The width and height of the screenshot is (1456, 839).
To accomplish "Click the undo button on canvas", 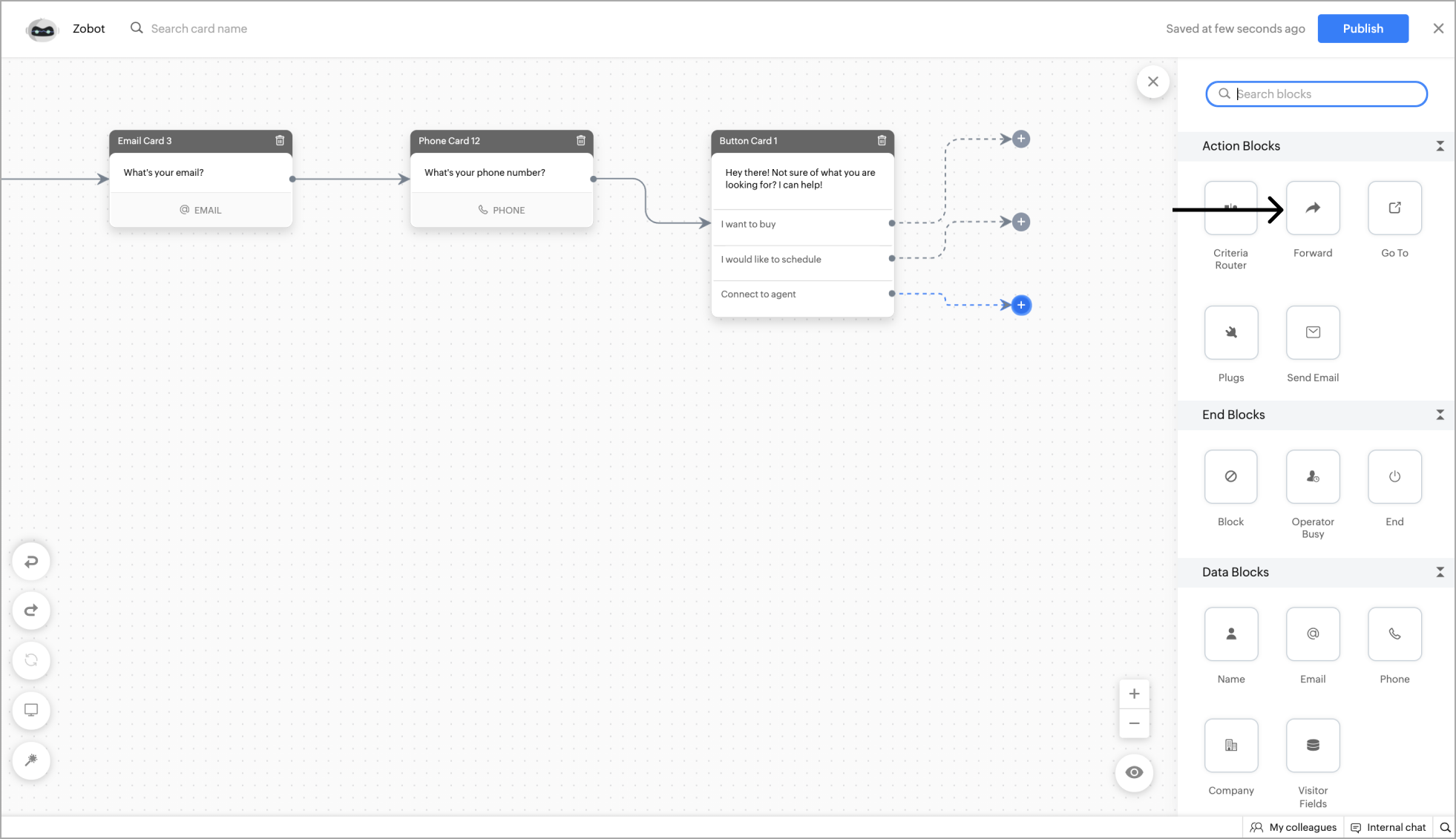I will [31, 562].
